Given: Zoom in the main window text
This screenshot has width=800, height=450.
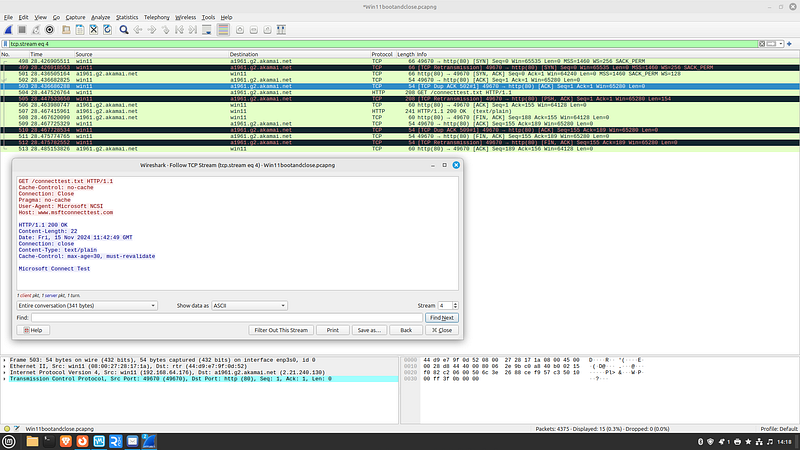Looking at the screenshot, I should tap(240, 30).
